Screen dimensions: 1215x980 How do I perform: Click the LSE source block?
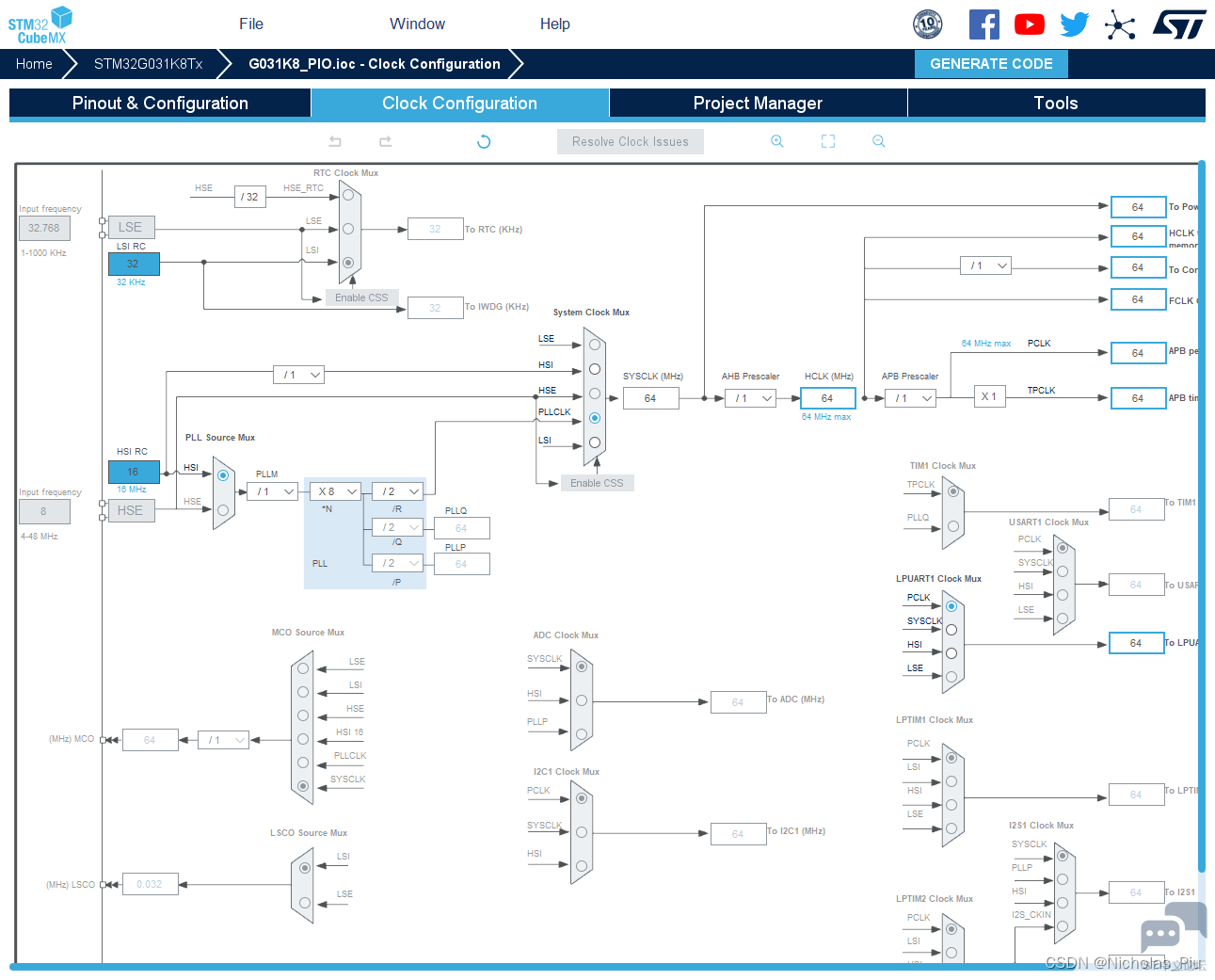pos(131,227)
